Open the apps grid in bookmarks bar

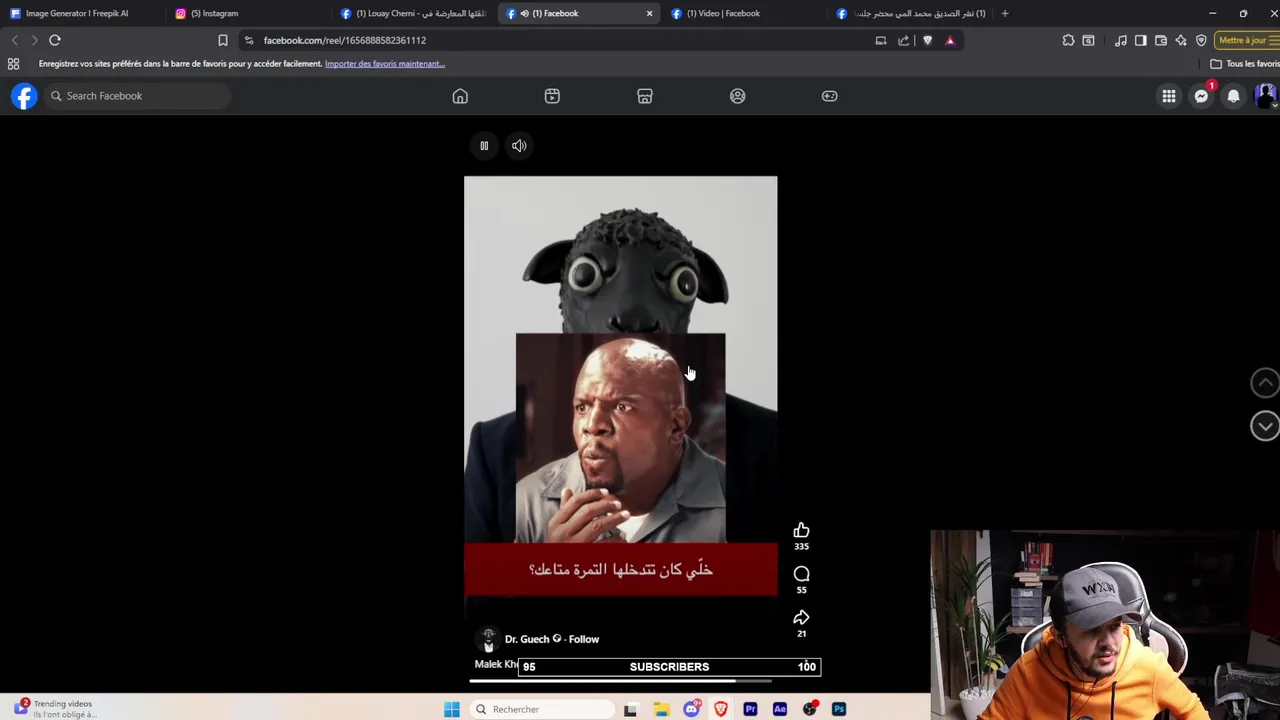pos(13,64)
